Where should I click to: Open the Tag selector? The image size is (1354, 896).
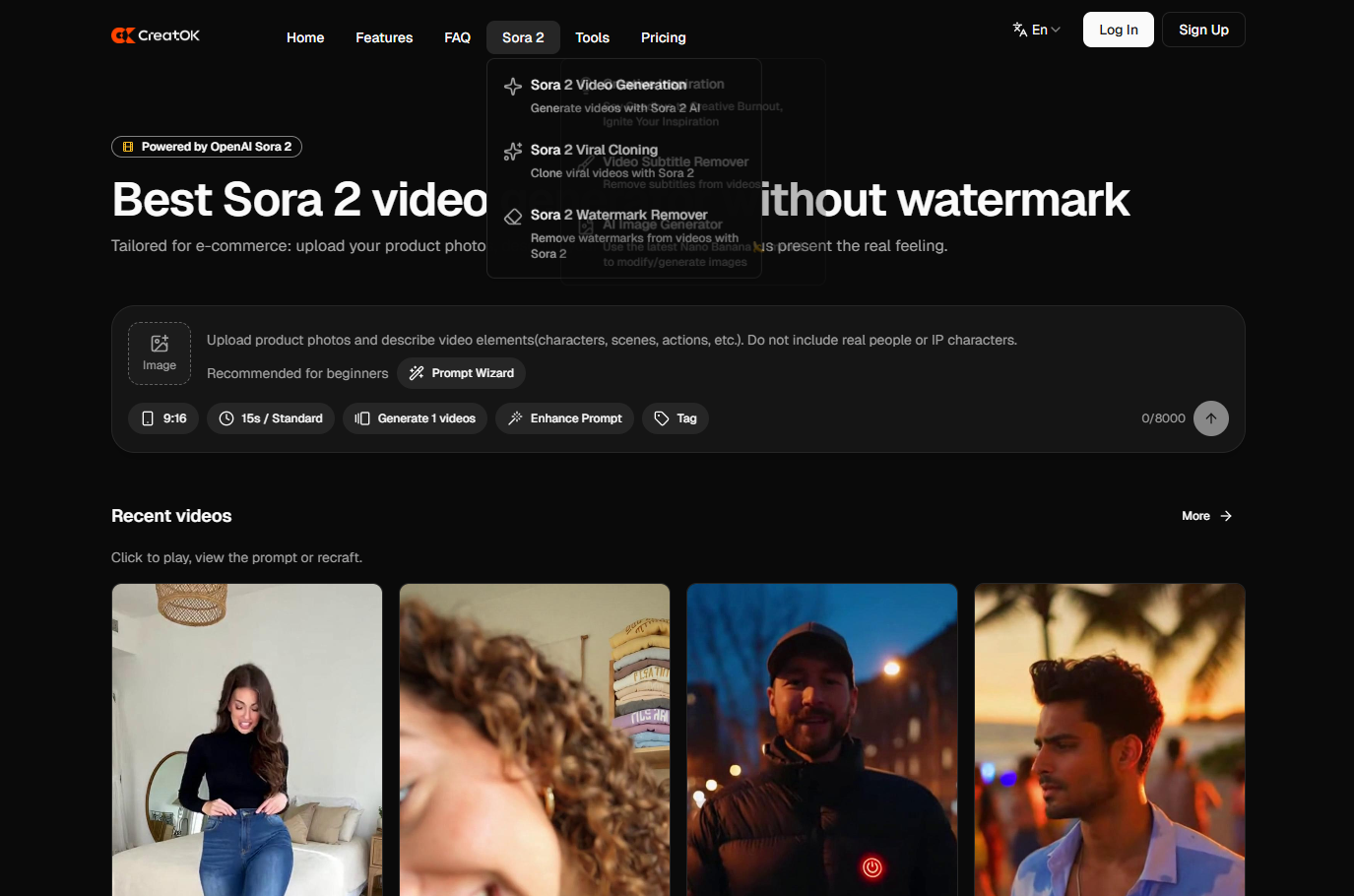(x=676, y=418)
